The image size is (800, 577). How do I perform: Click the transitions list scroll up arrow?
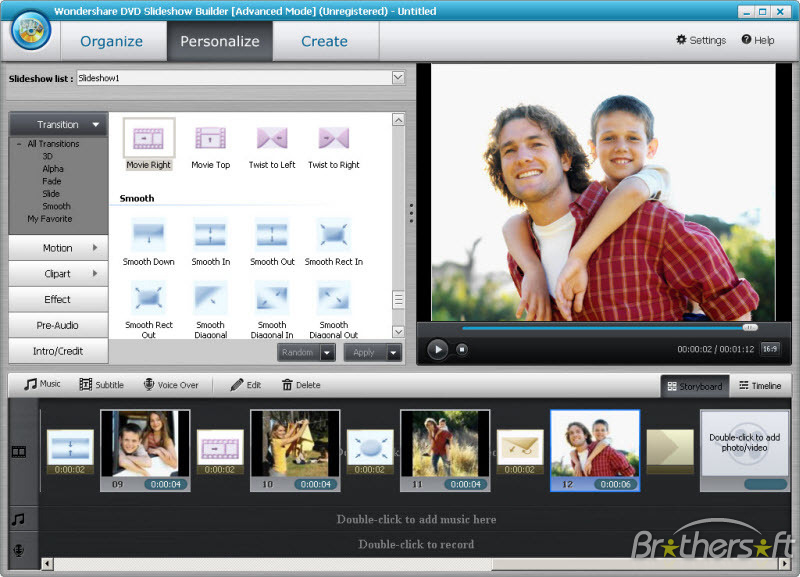tap(398, 119)
